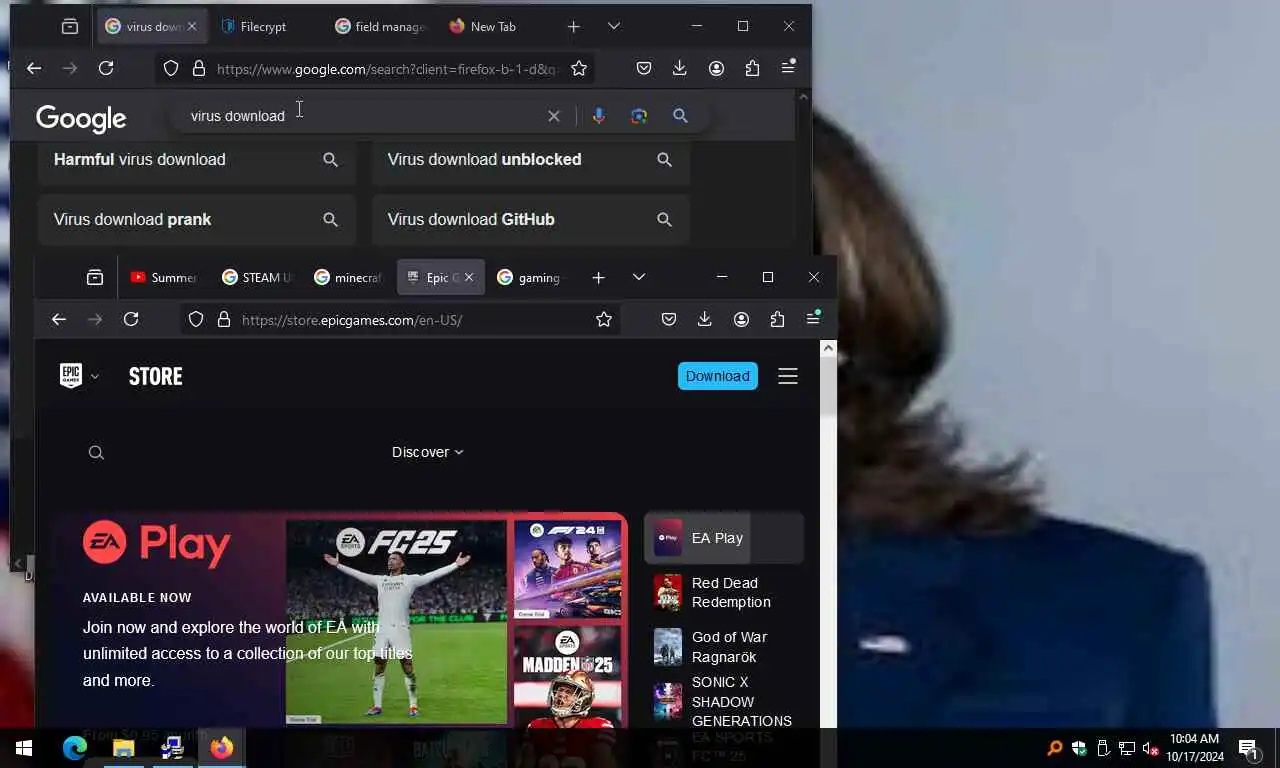Screen dimensions: 1280x768
Task: Expand the Discover dropdown
Action: (x=427, y=452)
